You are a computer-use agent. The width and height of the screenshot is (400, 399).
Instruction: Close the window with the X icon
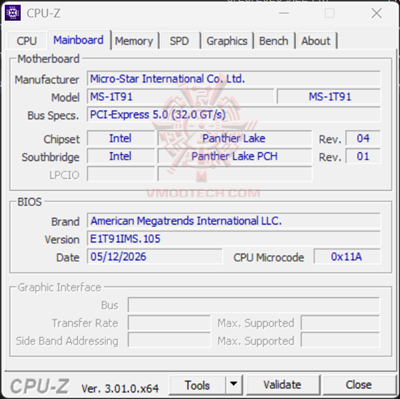coord(376,13)
